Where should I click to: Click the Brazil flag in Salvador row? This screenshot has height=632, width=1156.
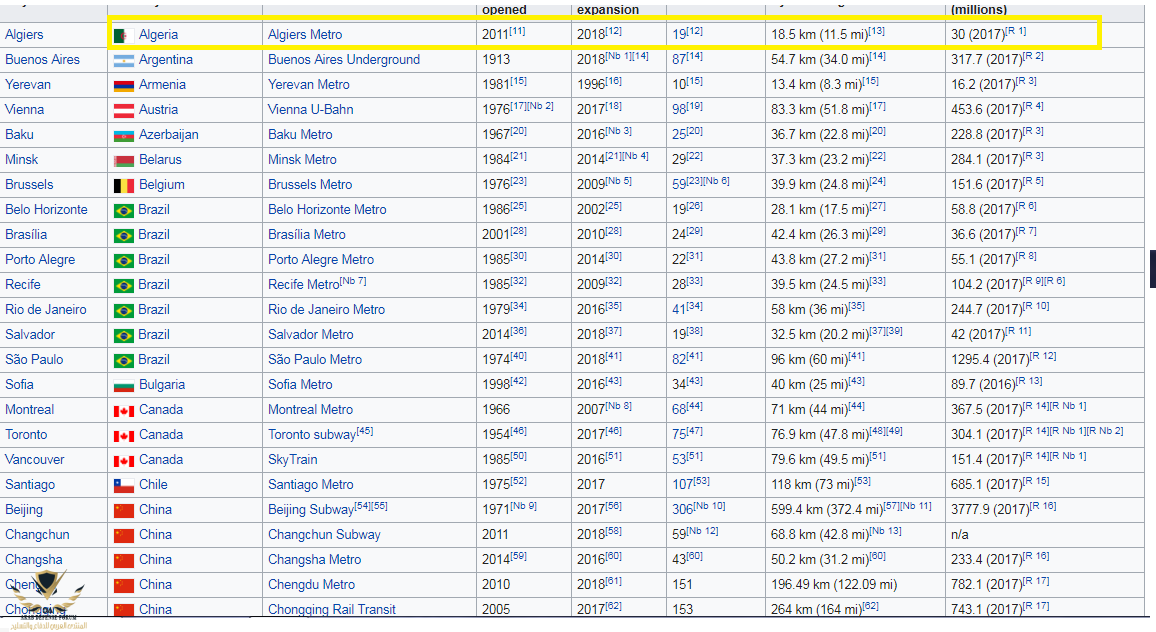pos(123,336)
